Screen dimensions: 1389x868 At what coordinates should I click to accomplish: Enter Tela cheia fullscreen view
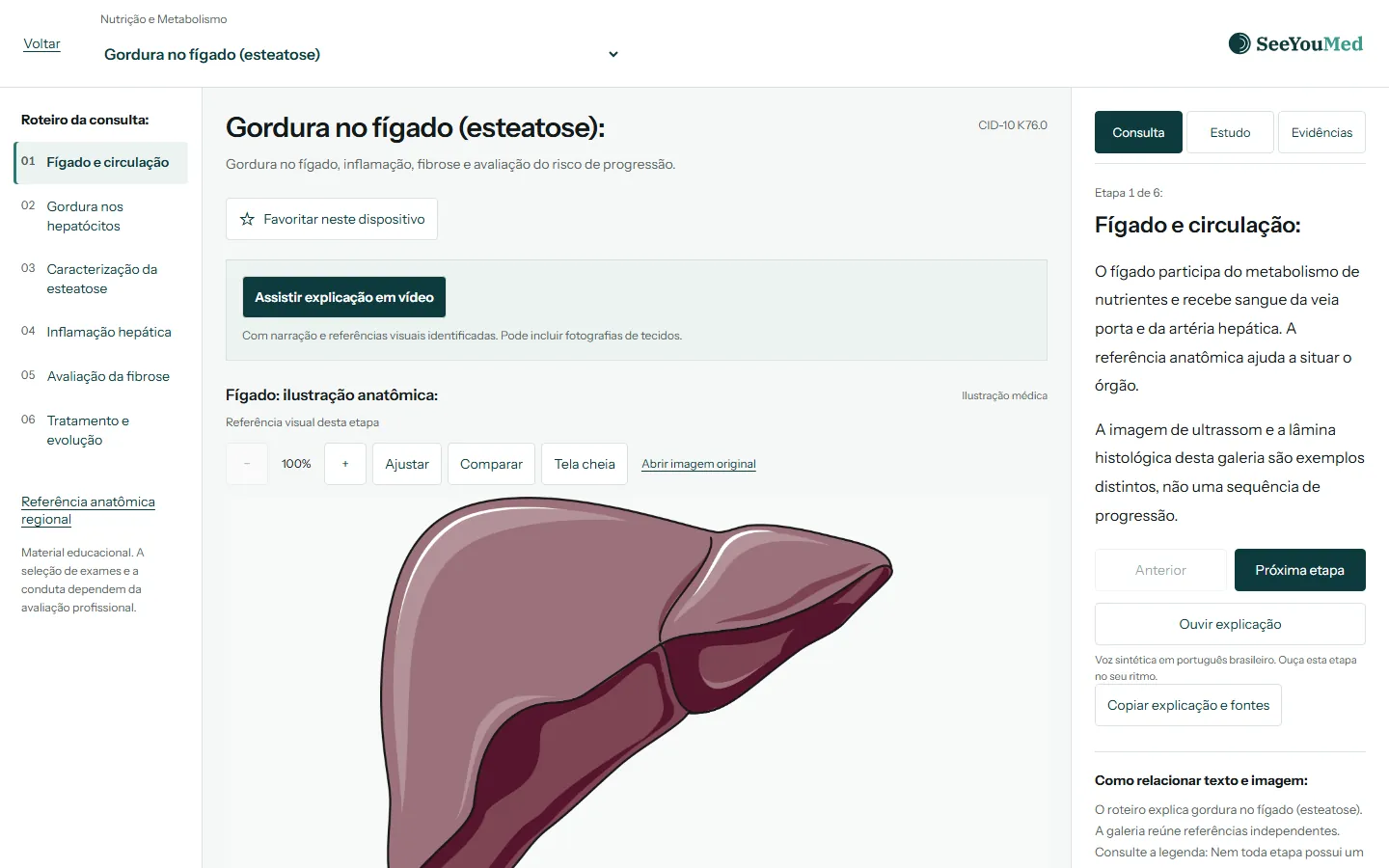[585, 464]
